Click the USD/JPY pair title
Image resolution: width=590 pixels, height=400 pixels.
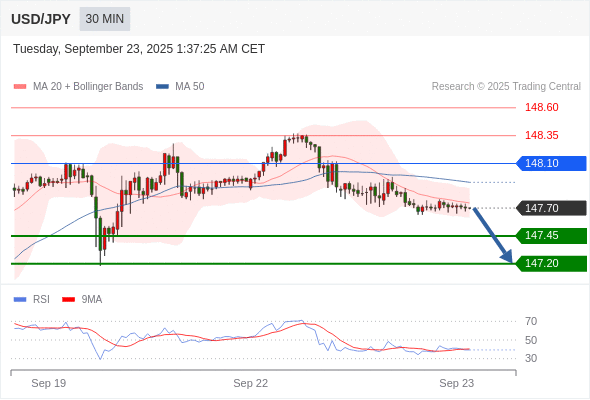[x=41, y=19]
